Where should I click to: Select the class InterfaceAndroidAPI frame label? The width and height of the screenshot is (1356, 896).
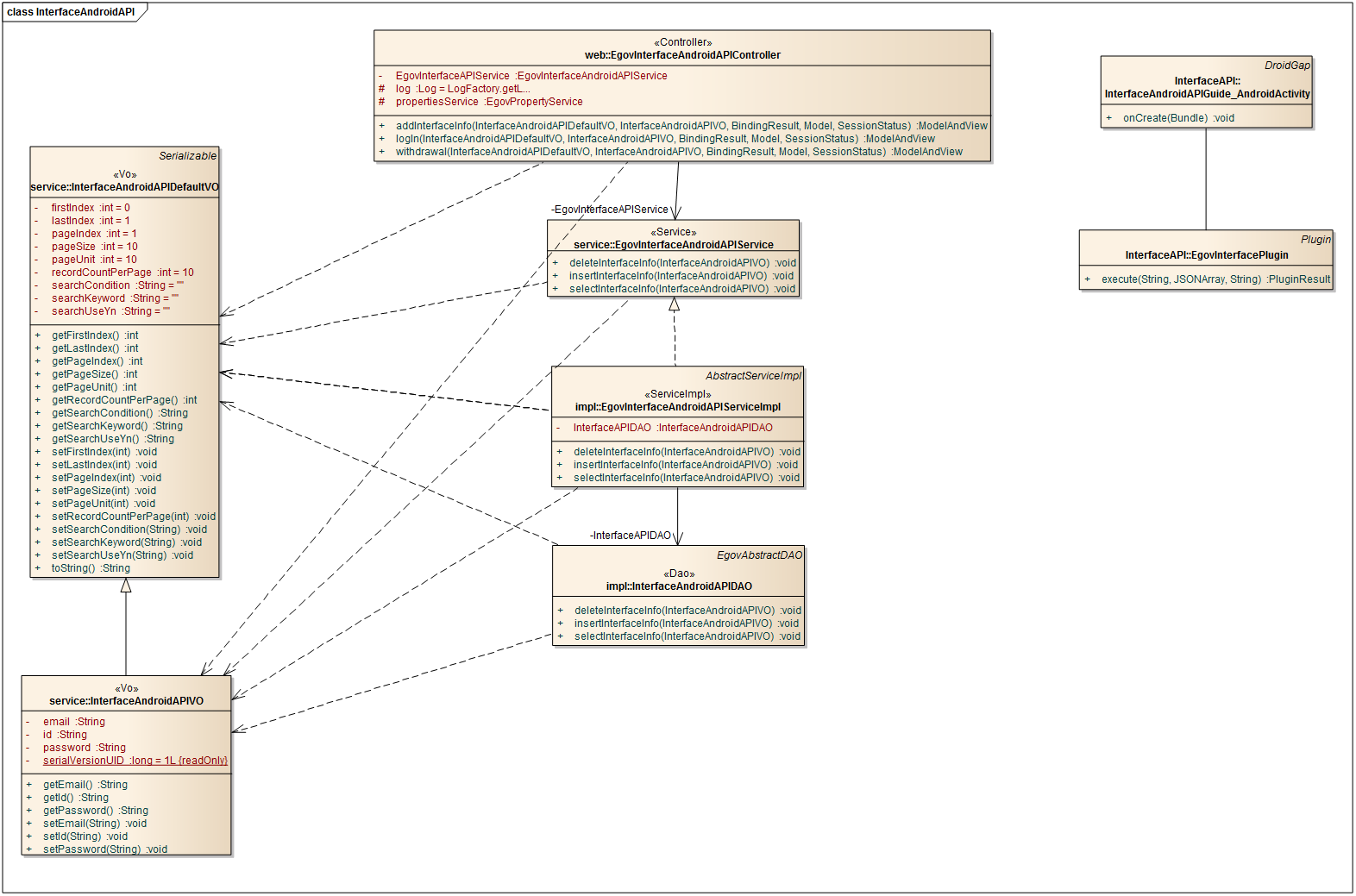click(x=71, y=12)
